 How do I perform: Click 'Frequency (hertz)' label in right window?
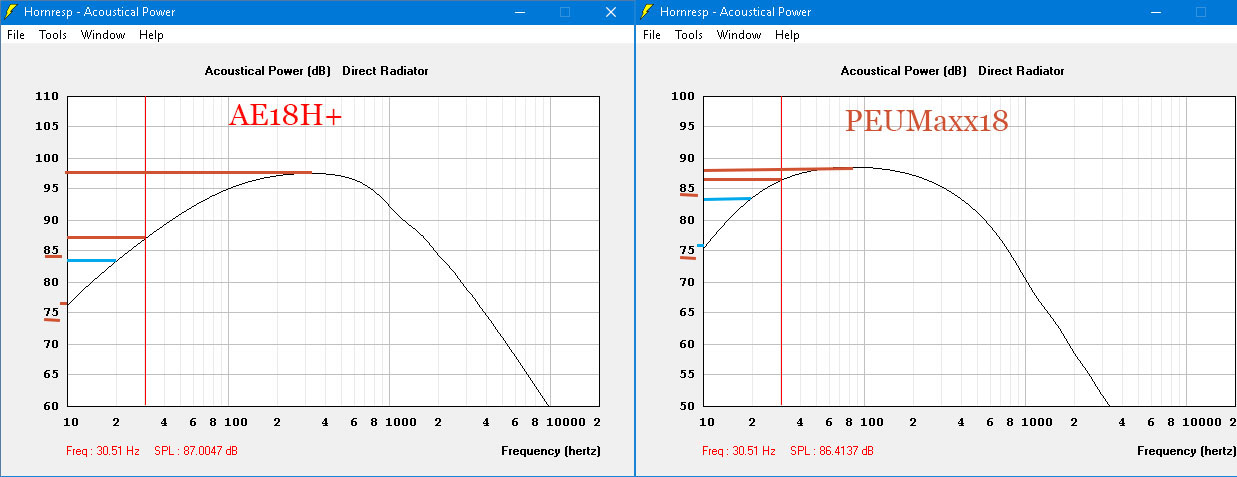1187,451
